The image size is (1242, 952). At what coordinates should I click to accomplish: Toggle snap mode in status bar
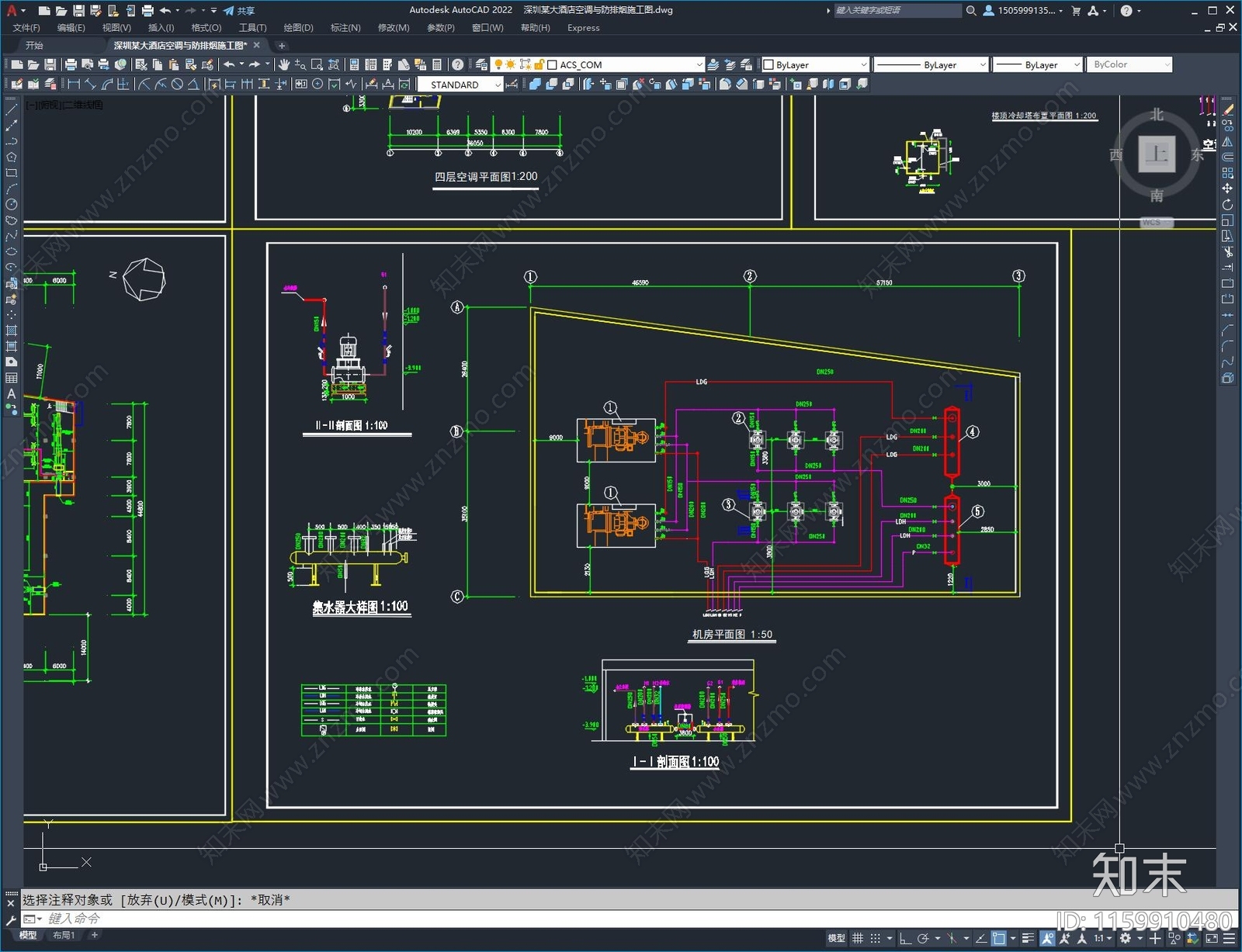[x=876, y=938]
